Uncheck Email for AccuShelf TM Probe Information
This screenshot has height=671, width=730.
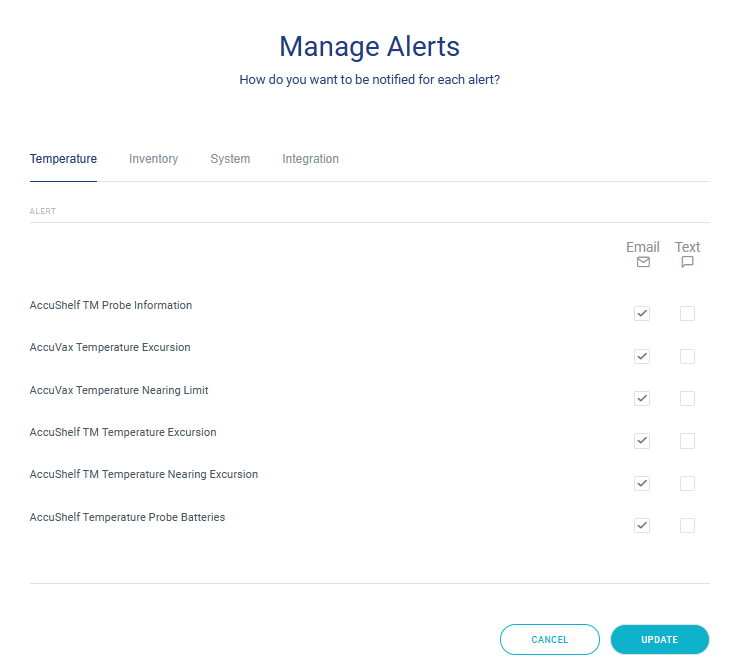coord(642,313)
